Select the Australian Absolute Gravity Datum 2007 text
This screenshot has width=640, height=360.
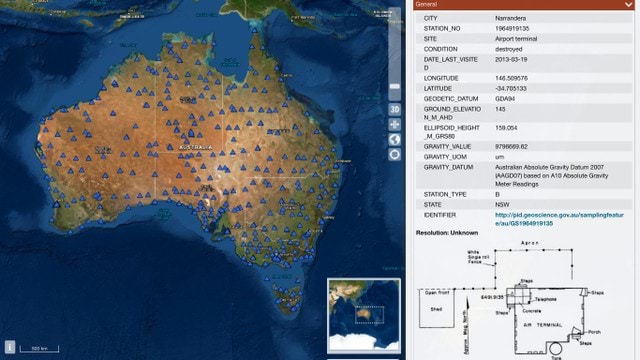[551, 176]
